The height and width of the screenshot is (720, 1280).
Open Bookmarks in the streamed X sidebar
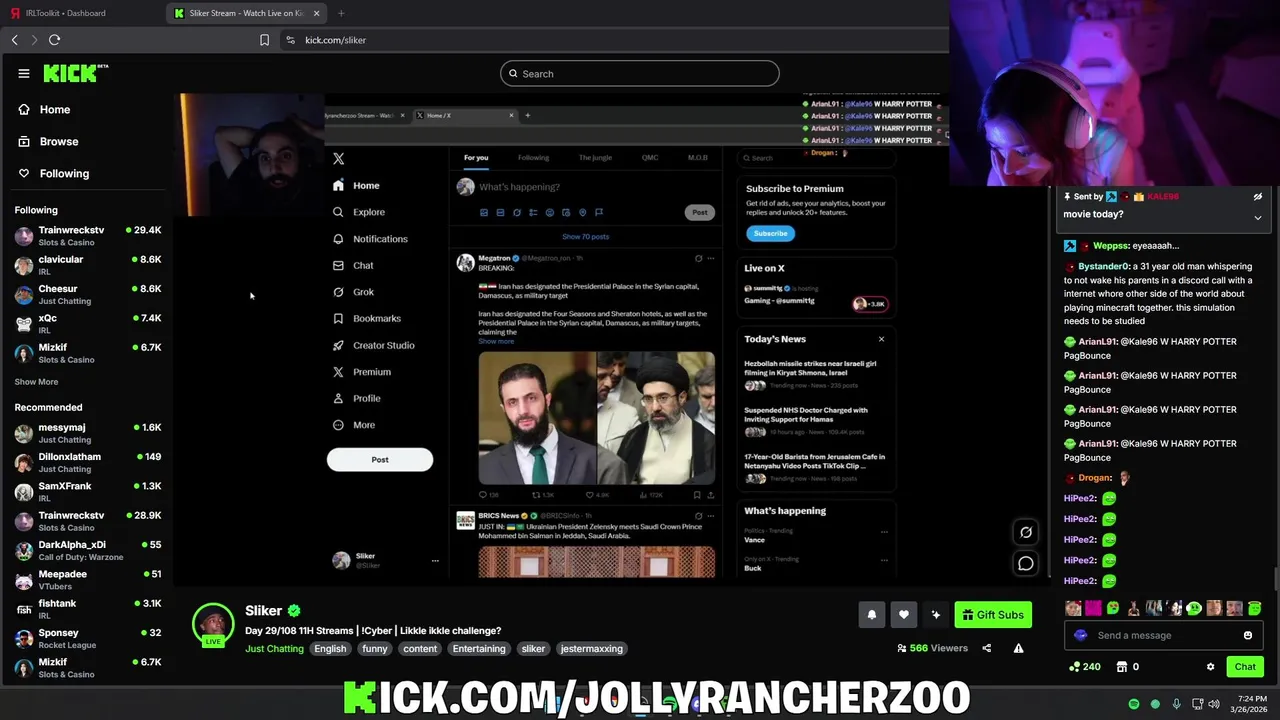(367, 318)
